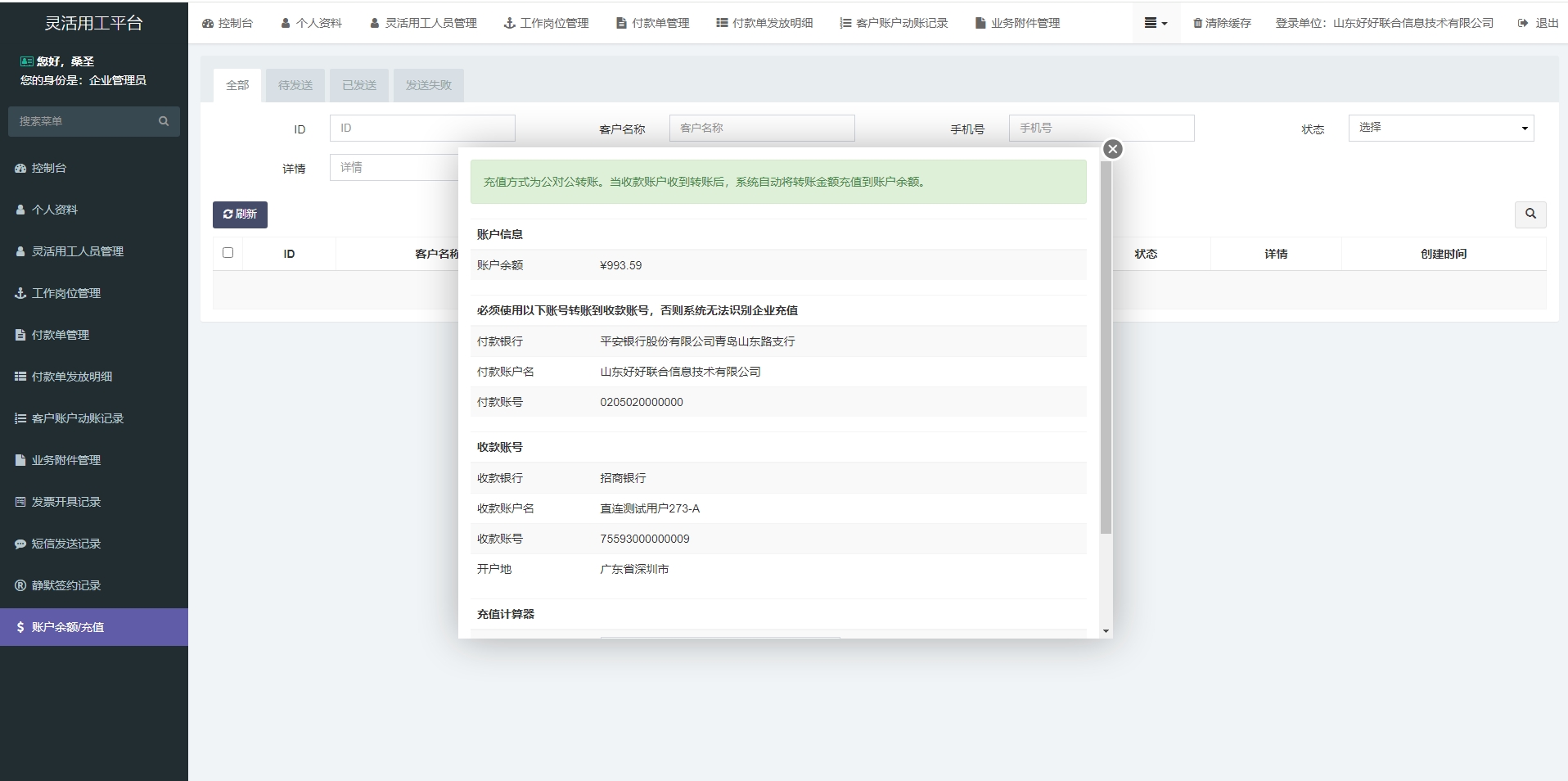The height and width of the screenshot is (781, 1568).
Task: 点击刷新按钮重新加载列表
Action: 239,214
